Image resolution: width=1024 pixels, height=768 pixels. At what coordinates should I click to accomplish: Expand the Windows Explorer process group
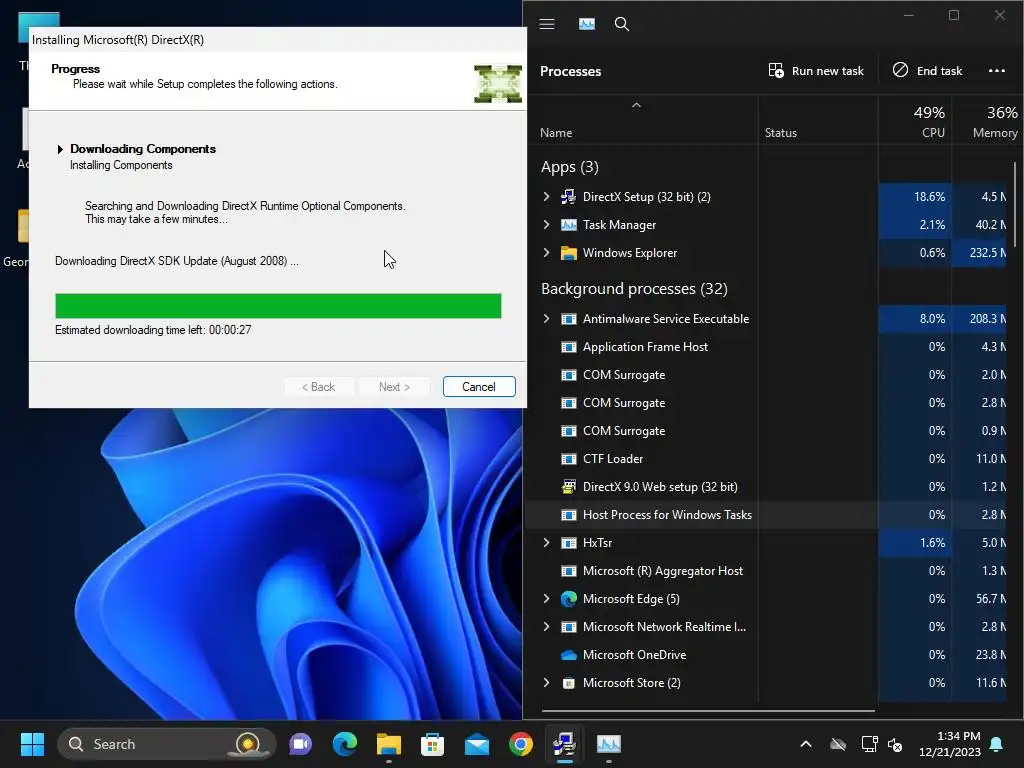(x=547, y=253)
